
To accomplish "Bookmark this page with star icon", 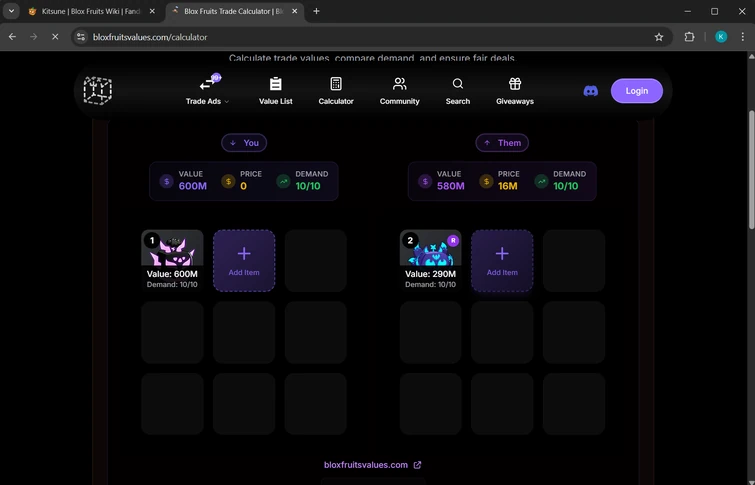I will (659, 37).
